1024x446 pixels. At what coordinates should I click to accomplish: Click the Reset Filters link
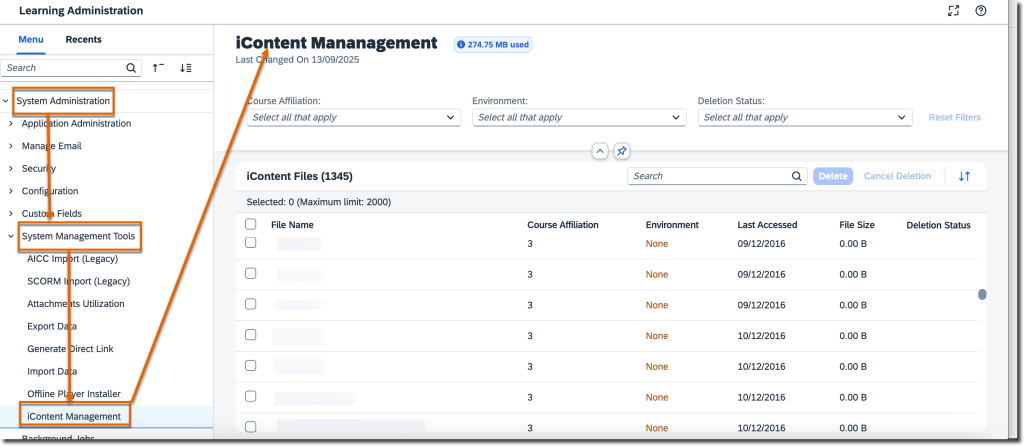pos(954,117)
